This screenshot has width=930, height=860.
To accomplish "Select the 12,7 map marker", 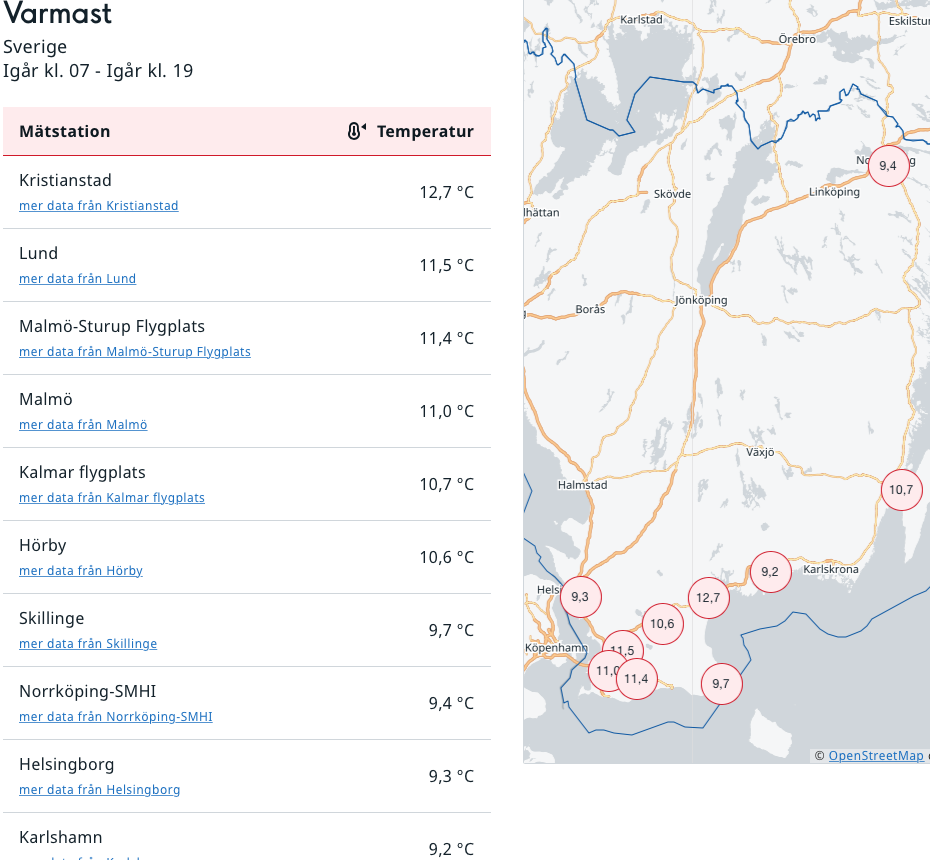I will pyautogui.click(x=708, y=598).
